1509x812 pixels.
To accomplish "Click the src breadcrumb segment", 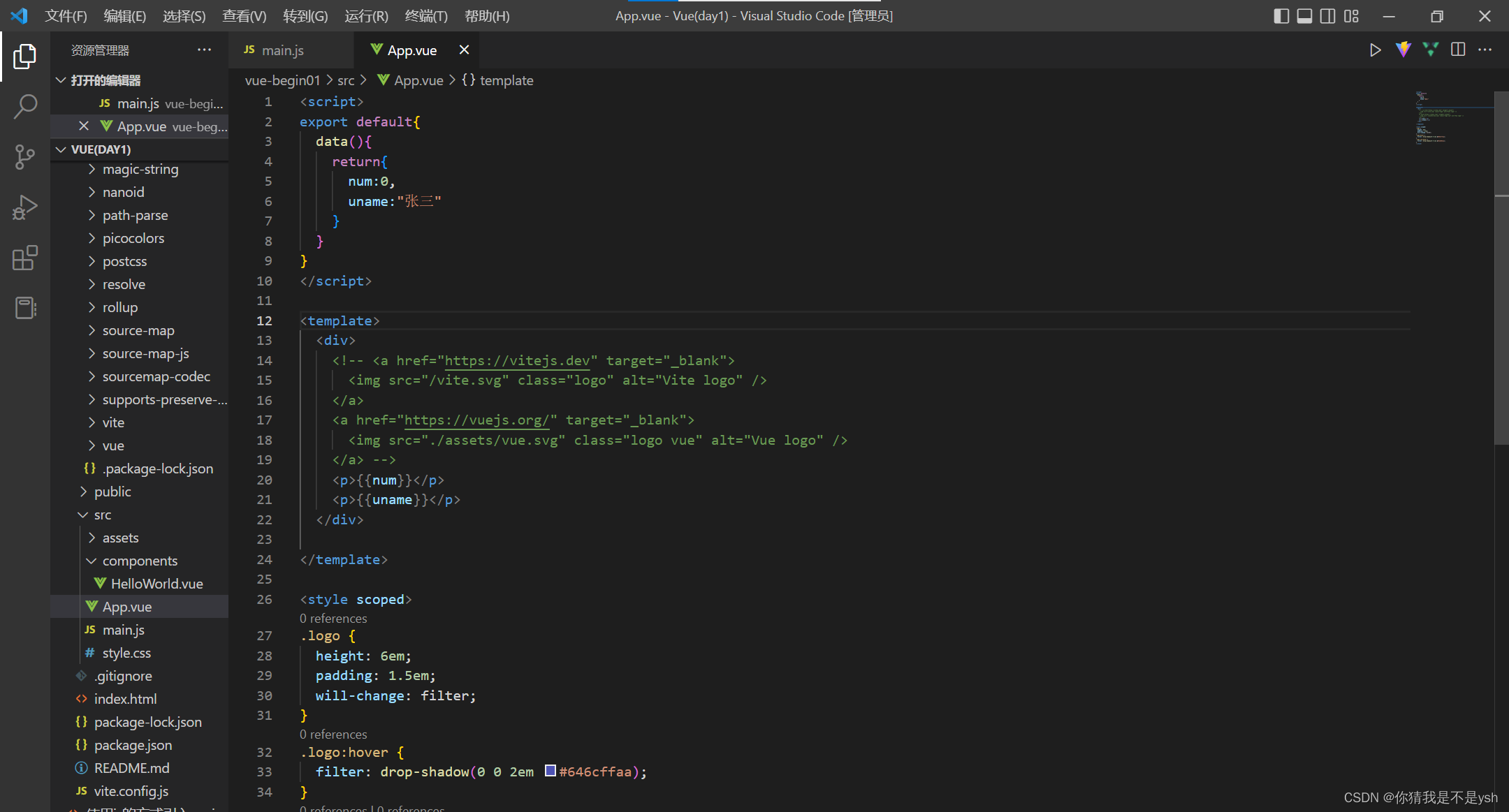I will [346, 80].
